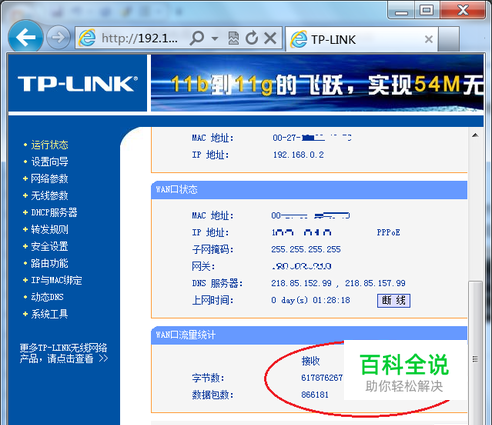This screenshot has width=492, height=425.
Task: Click LAN IP address 192.168.0.2
Action: [298, 155]
